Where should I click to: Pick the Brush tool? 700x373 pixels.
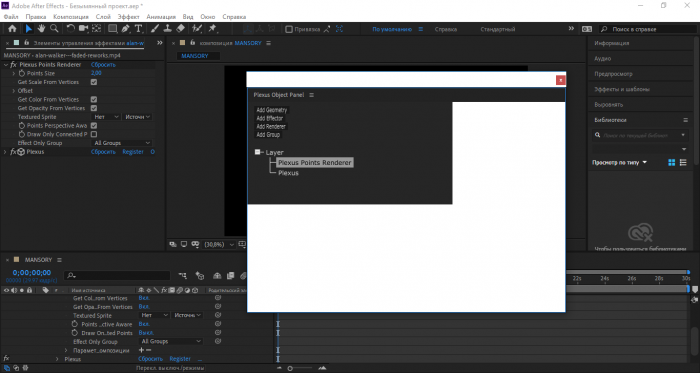154,29
